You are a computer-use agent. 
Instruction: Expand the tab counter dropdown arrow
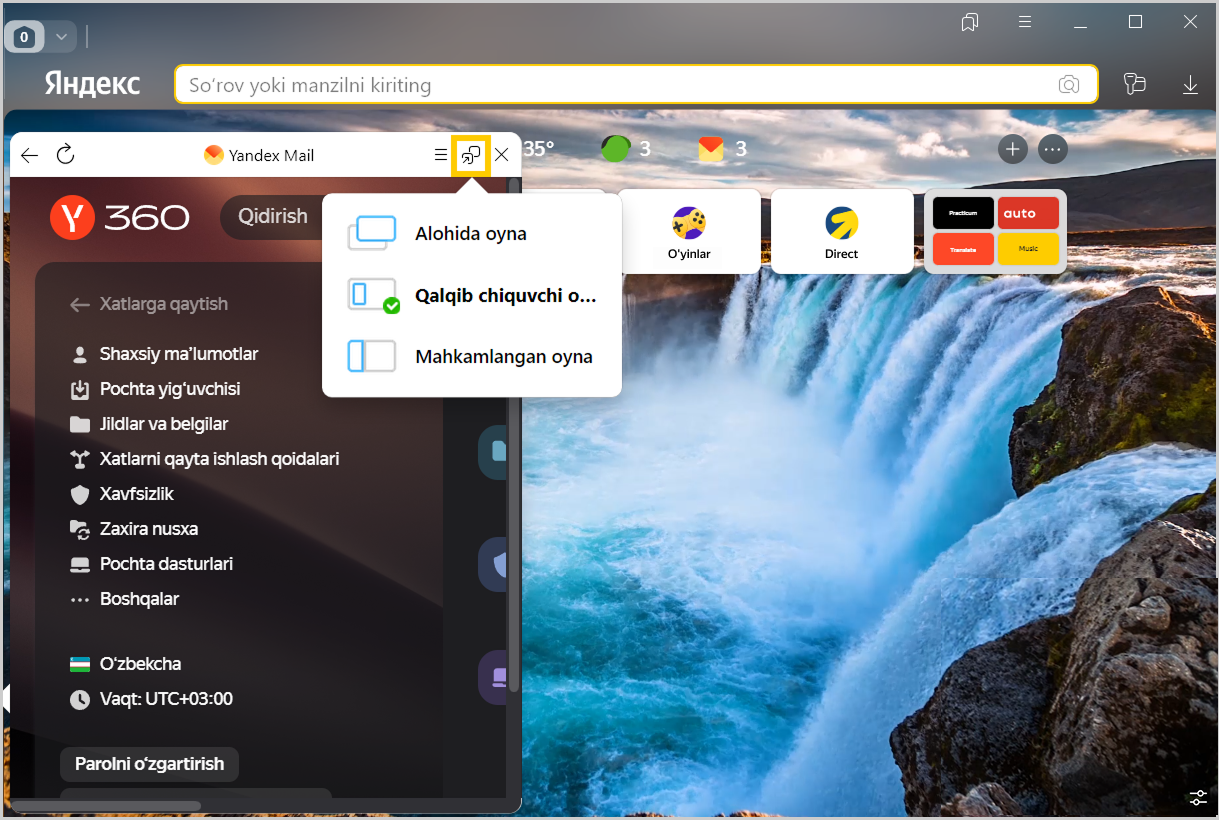pyautogui.click(x=61, y=37)
